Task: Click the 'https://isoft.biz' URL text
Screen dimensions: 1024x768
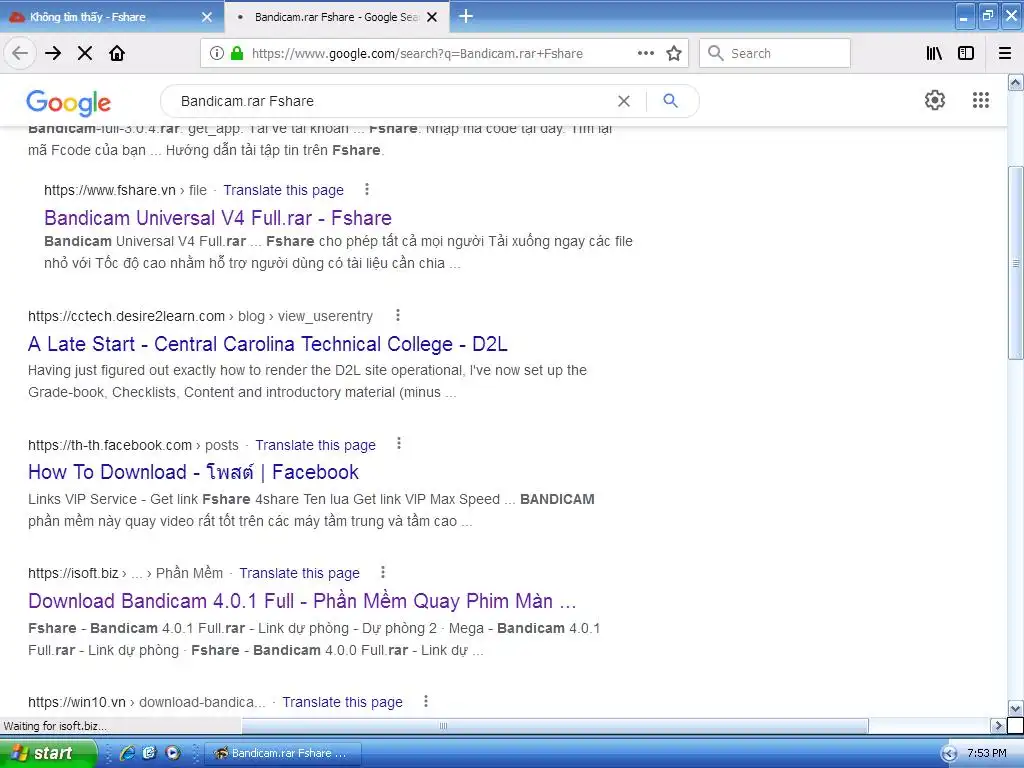Action: tap(73, 573)
